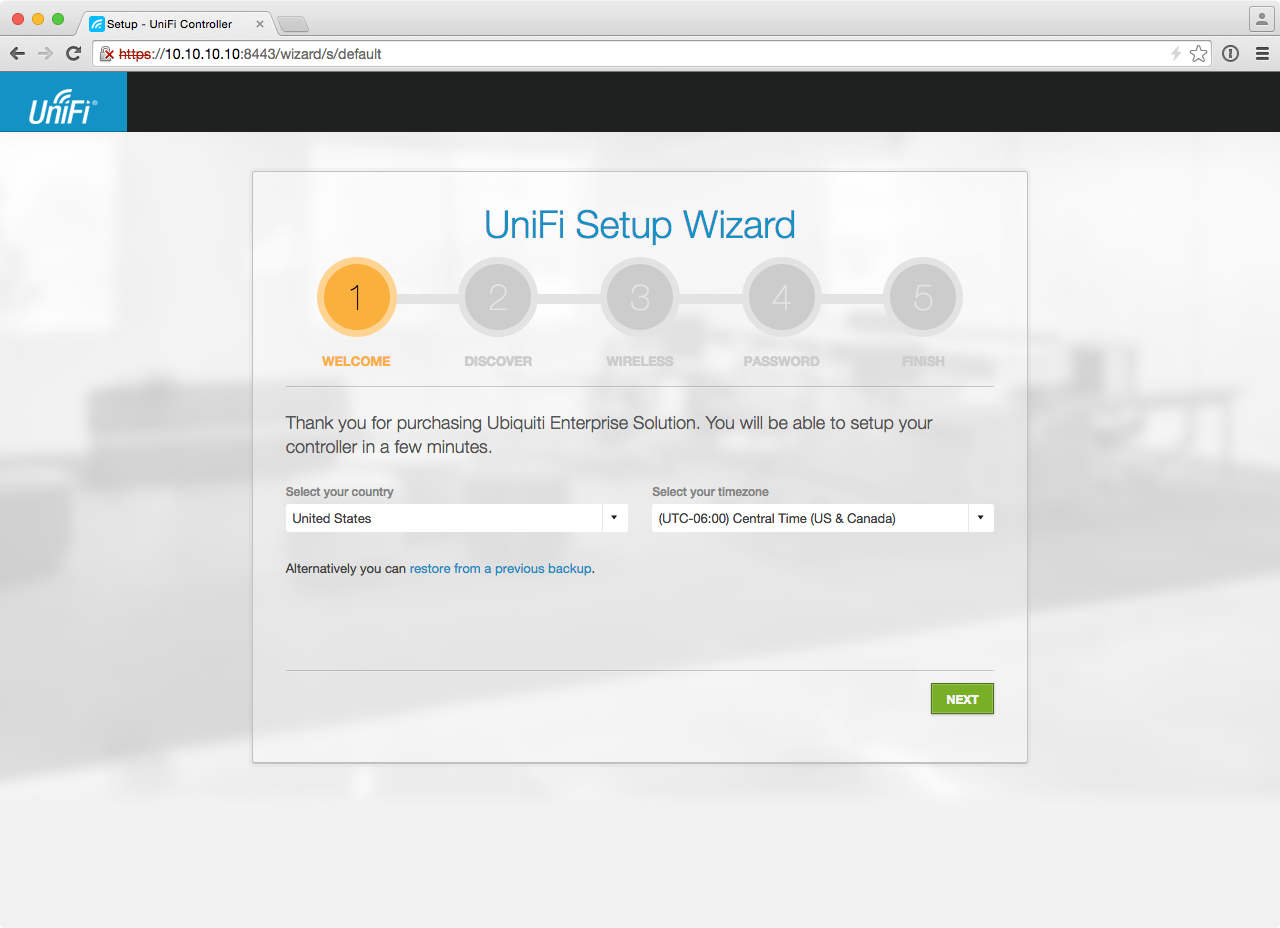The image size is (1280, 928).
Task: Click step 4 Password circle
Action: (x=782, y=297)
